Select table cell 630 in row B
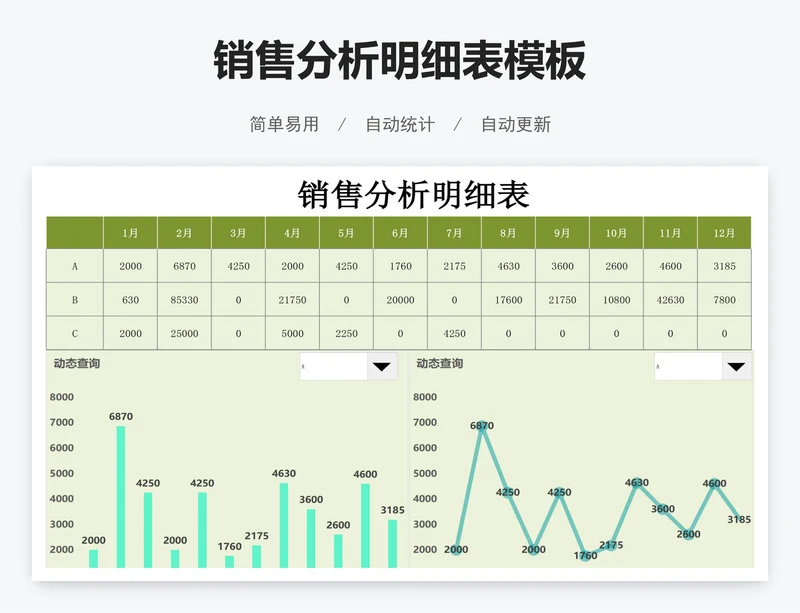The height and width of the screenshot is (613, 800). (131, 300)
